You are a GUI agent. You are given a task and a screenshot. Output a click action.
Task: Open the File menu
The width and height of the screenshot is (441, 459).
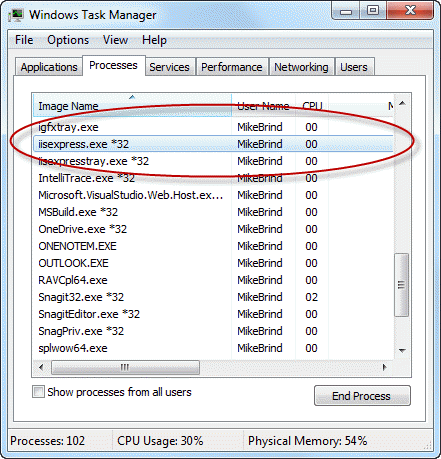pos(24,40)
